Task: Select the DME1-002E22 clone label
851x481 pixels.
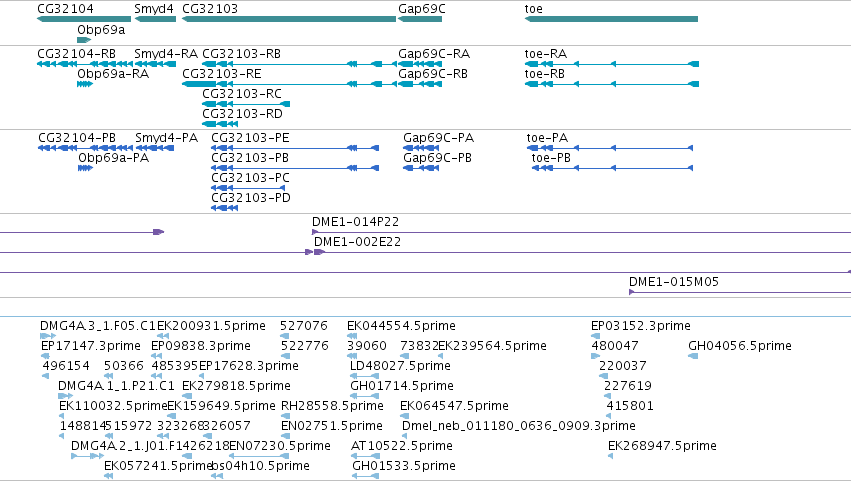Action: coord(358,242)
